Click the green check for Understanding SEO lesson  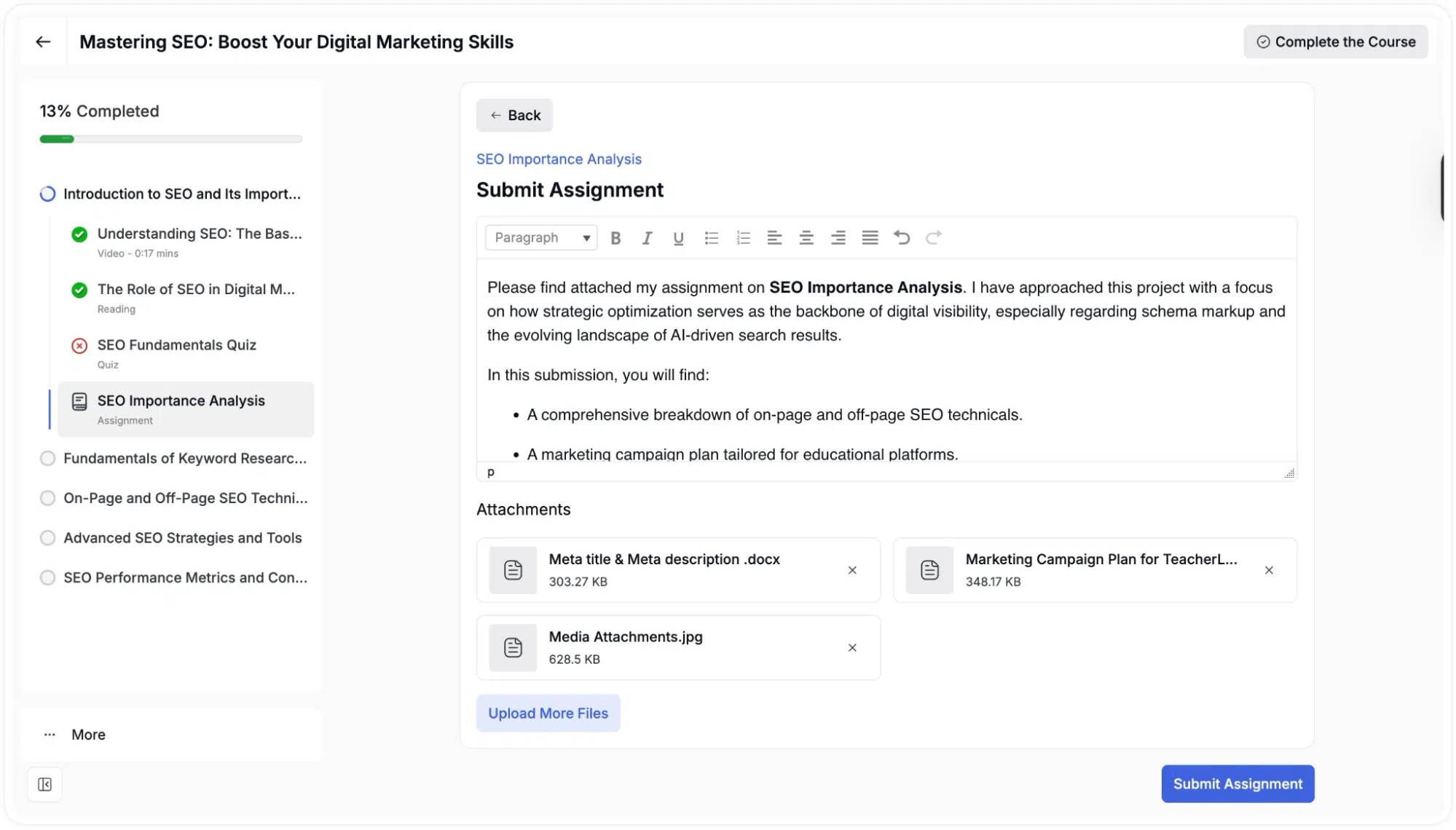click(79, 234)
